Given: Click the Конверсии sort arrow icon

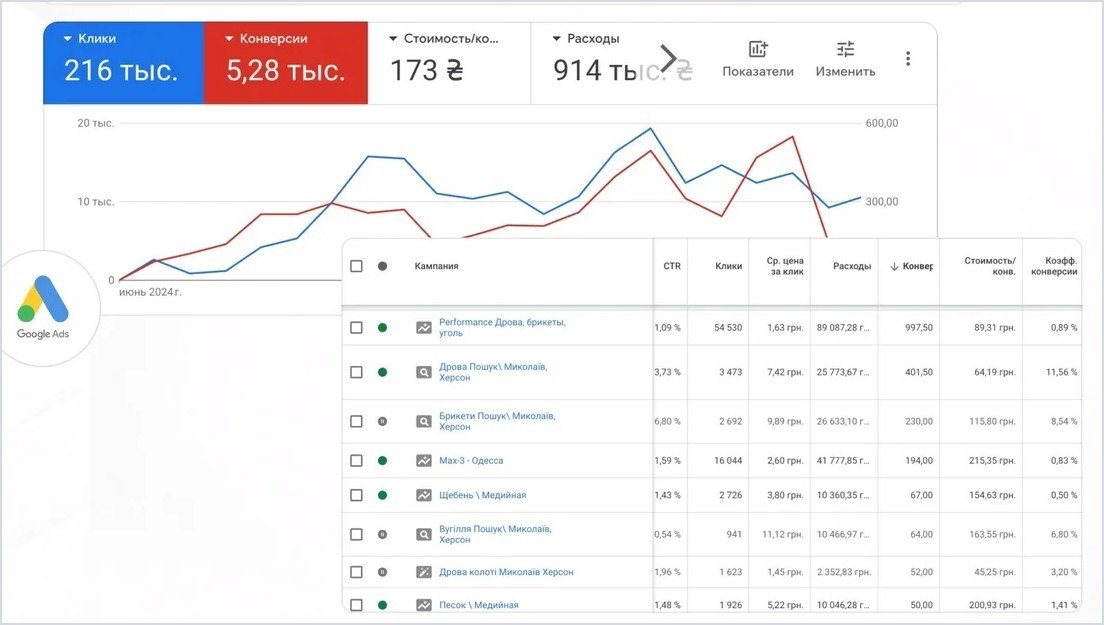Looking at the screenshot, I should click(894, 266).
